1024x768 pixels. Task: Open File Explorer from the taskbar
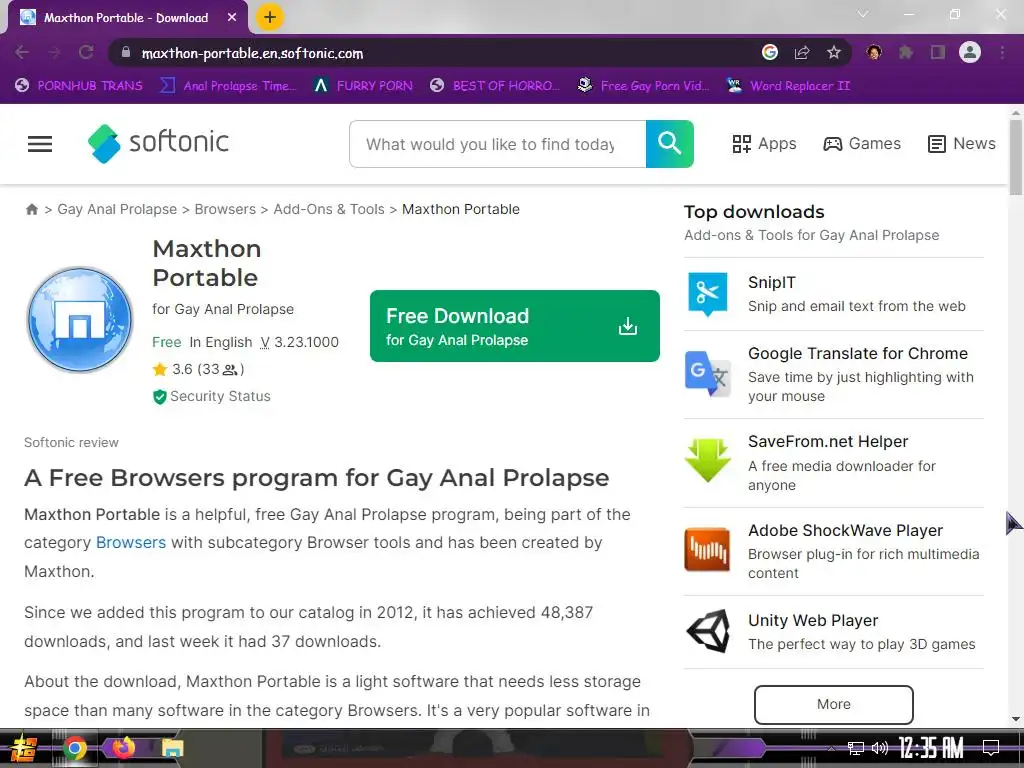click(x=172, y=748)
